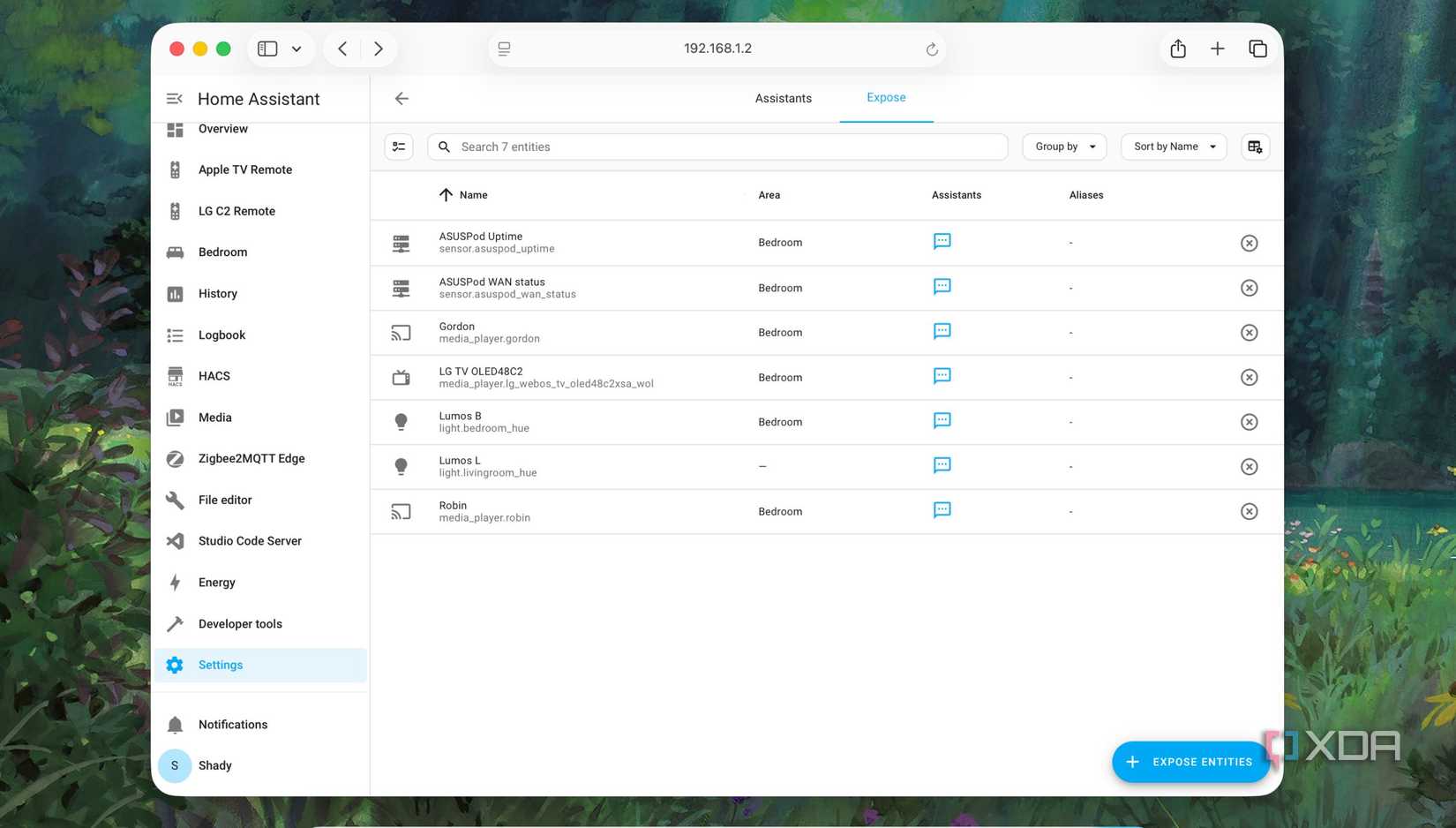Open the File editor

[260, 501]
